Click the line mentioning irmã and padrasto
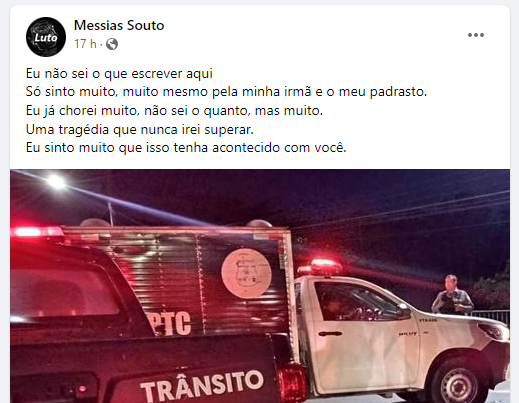 (226, 92)
